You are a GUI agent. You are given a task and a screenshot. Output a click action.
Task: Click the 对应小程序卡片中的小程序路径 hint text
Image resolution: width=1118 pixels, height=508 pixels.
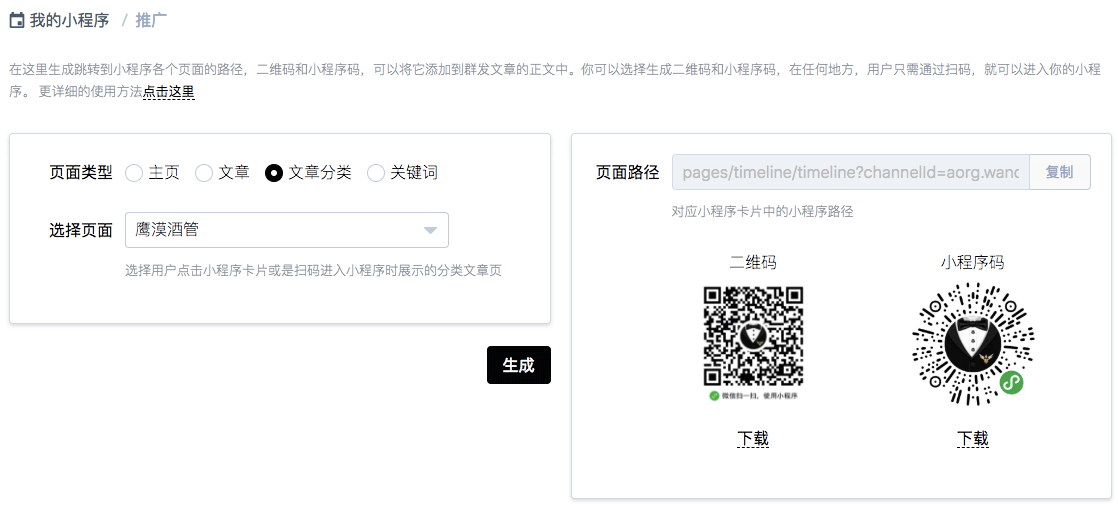pyautogui.click(x=762, y=211)
